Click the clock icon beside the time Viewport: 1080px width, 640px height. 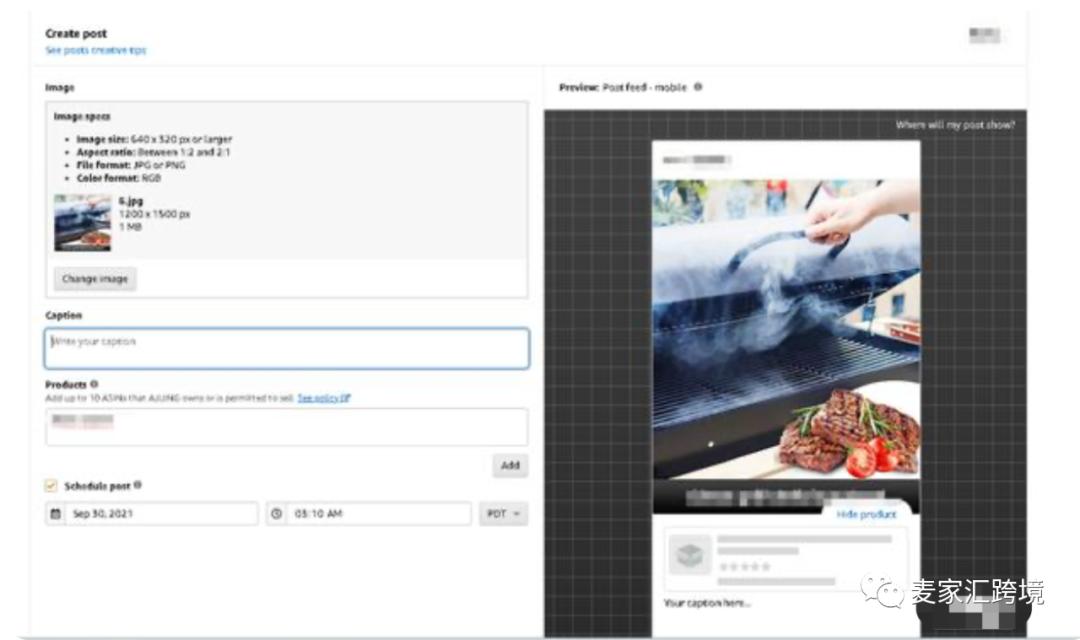[x=277, y=514]
